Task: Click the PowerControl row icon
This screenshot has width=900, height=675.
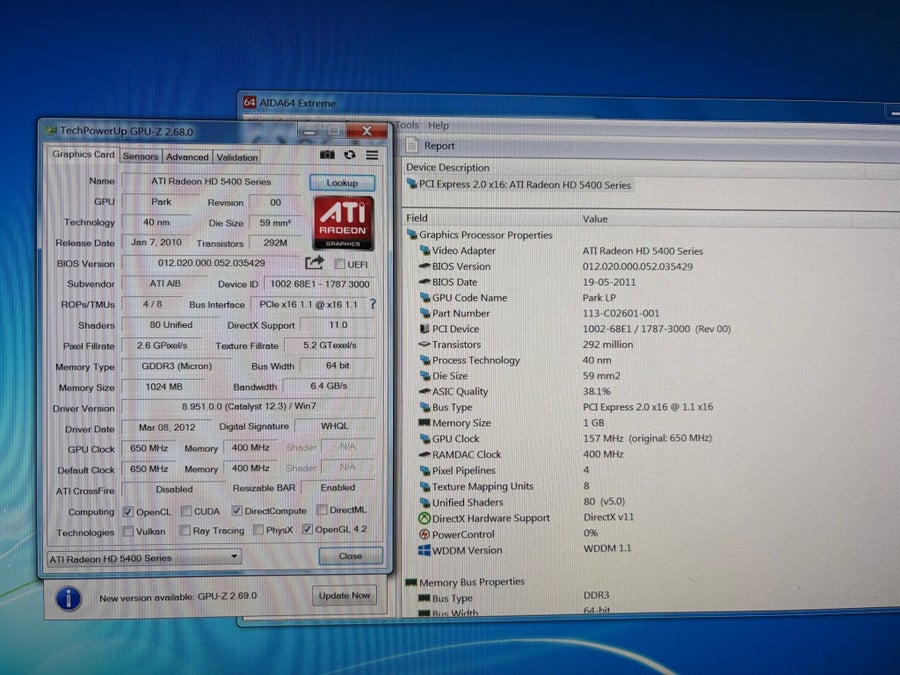Action: (424, 534)
